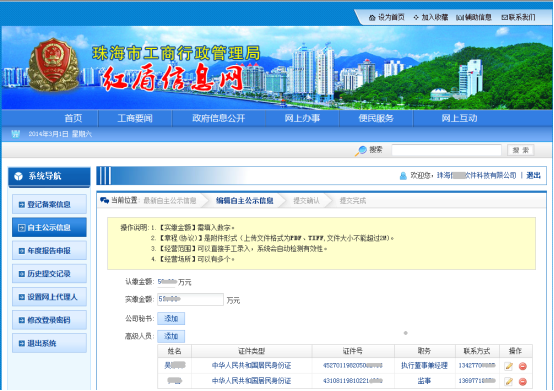Image resolution: width=554 pixels, height=391 pixels.
Task: Click the calendar icon beside the date
Action: (16, 134)
